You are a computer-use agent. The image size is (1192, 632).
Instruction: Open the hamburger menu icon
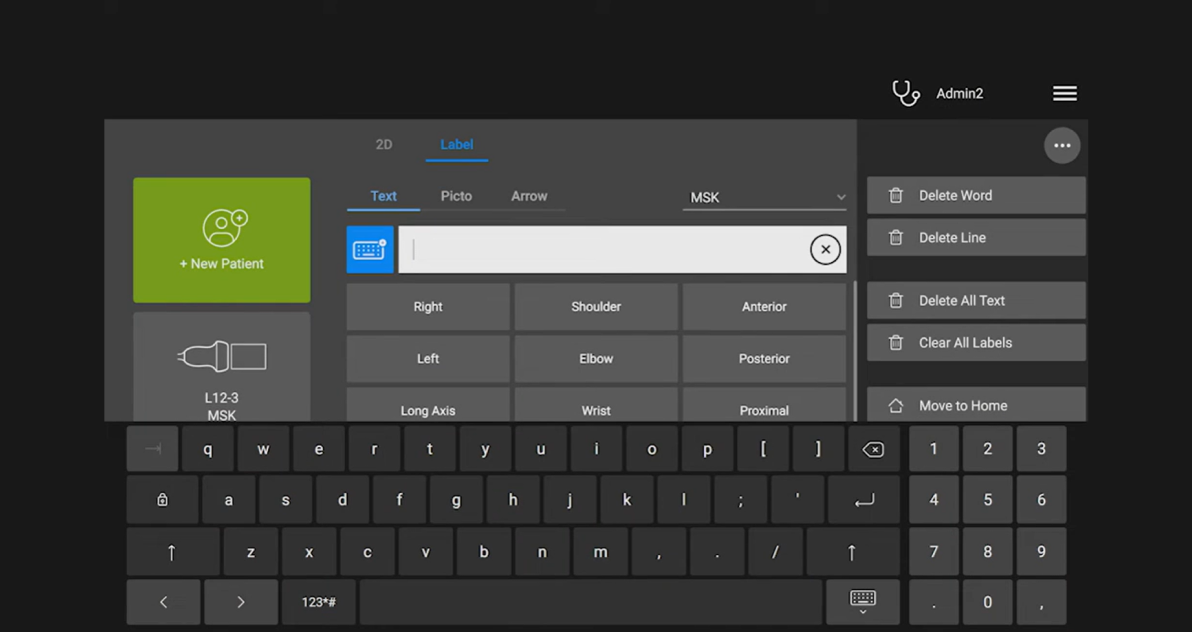[1064, 93]
